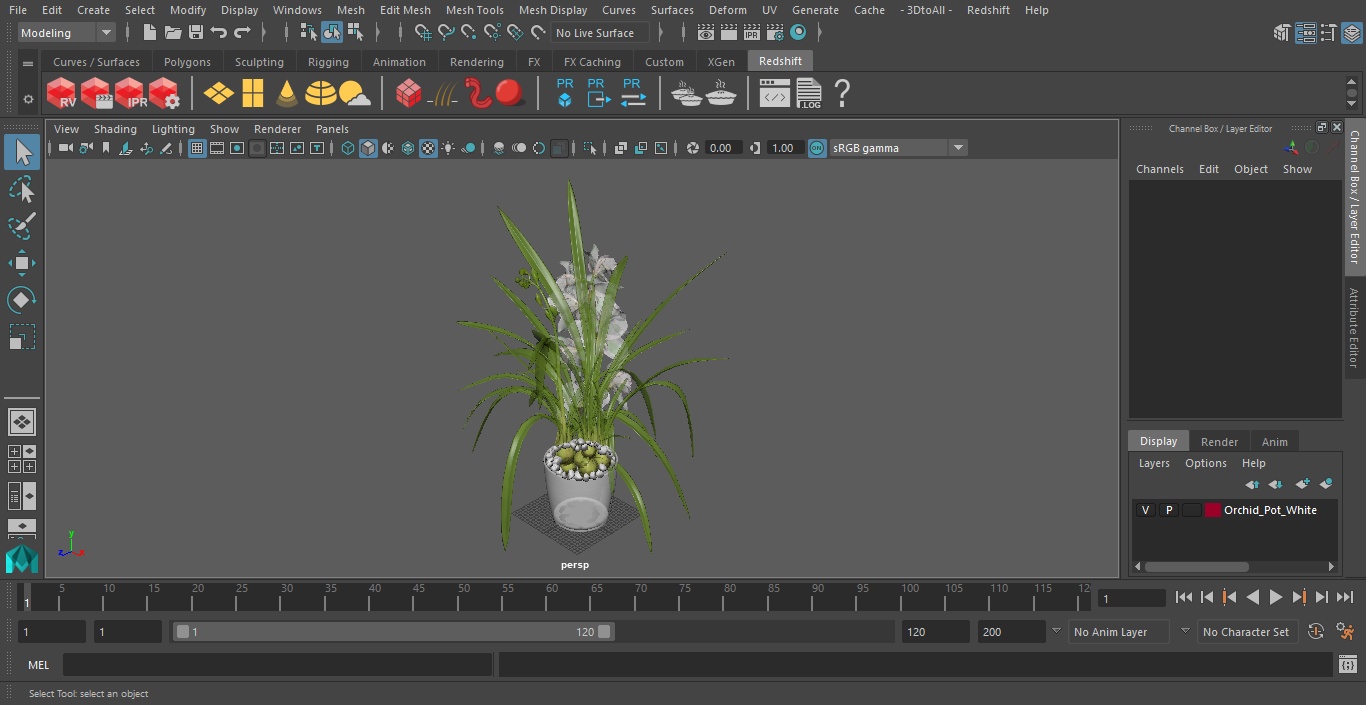
Task: Click the undo arrow icon
Action: (x=219, y=33)
